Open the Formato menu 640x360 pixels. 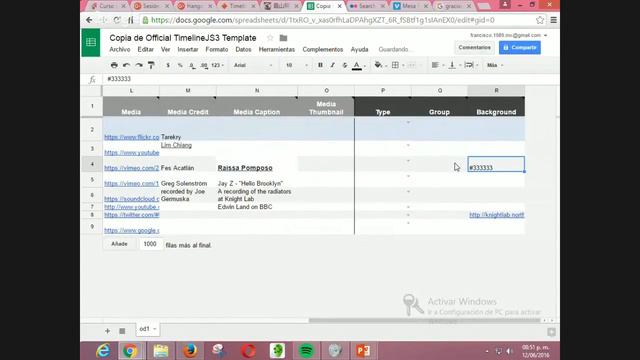[x=216, y=49]
